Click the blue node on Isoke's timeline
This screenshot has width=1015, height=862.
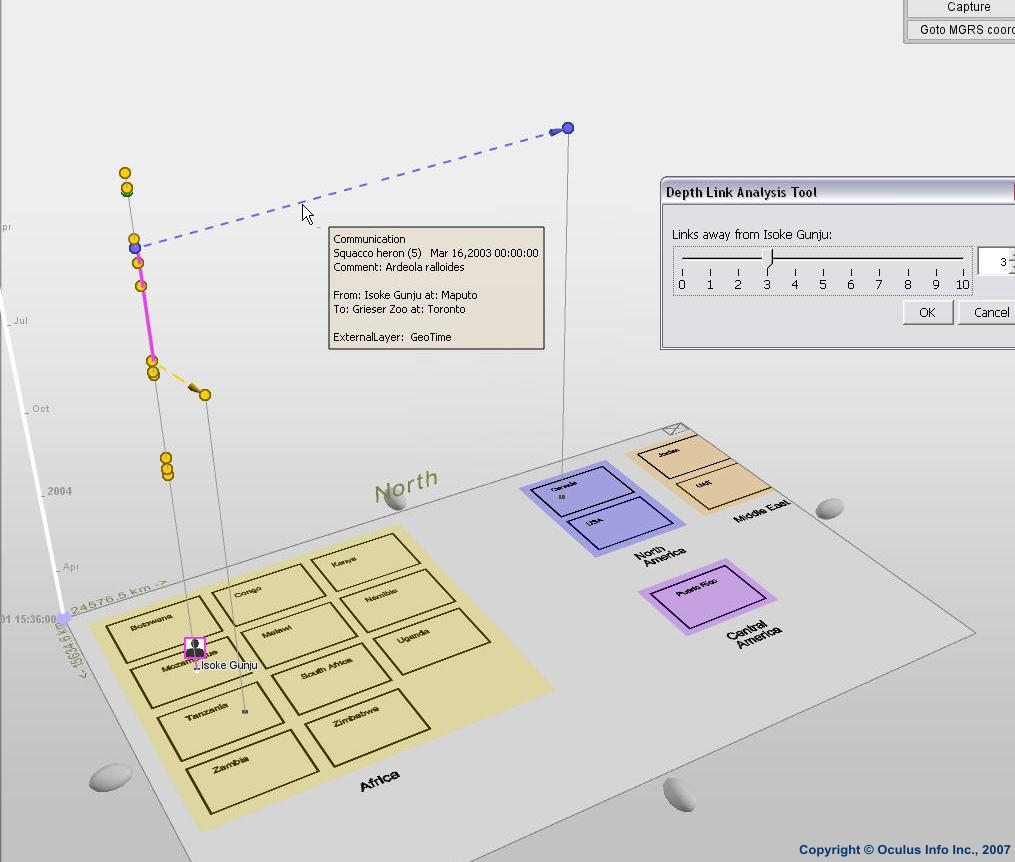point(134,248)
